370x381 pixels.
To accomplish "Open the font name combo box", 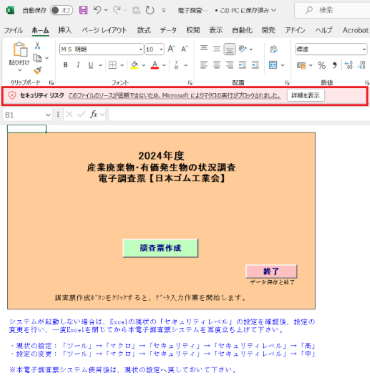I will click(101, 49).
